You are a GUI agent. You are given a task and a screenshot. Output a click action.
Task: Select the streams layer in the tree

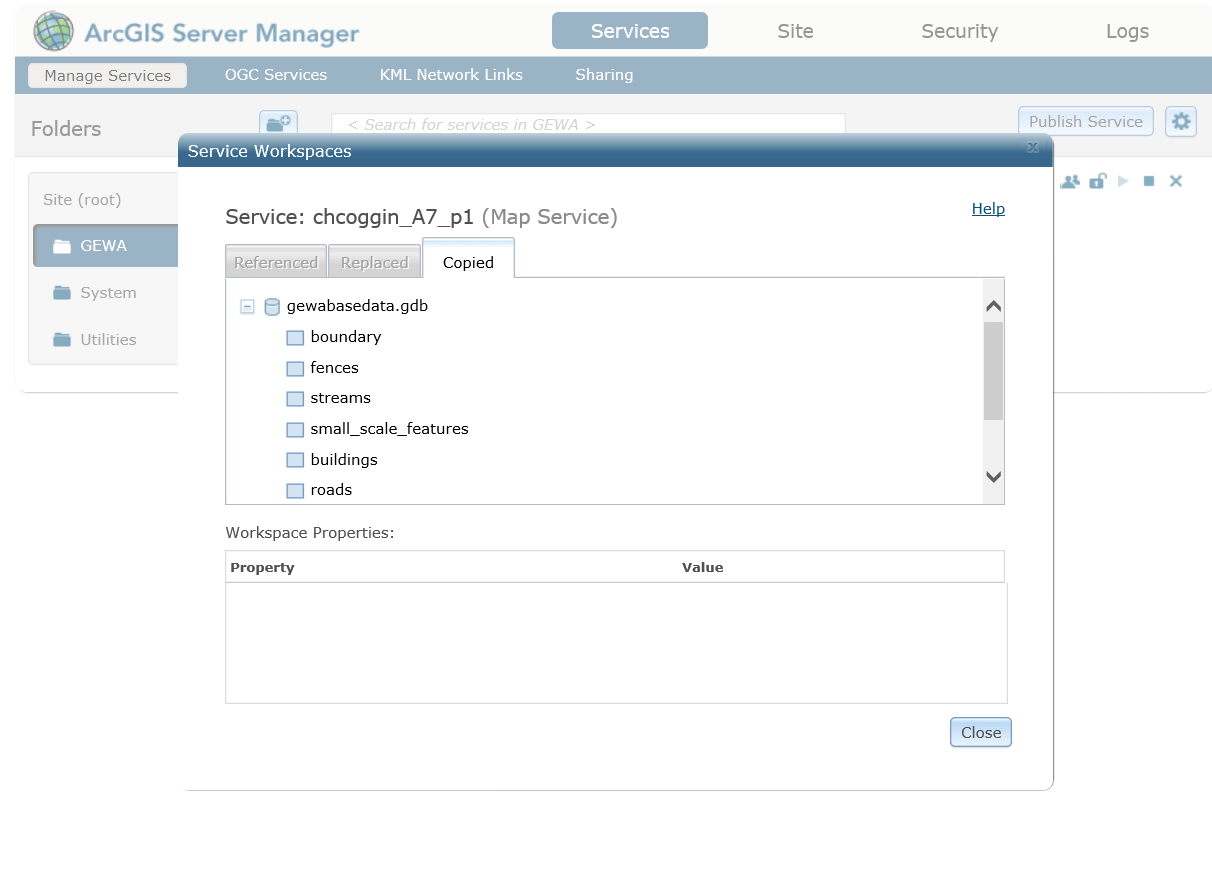[x=340, y=398]
